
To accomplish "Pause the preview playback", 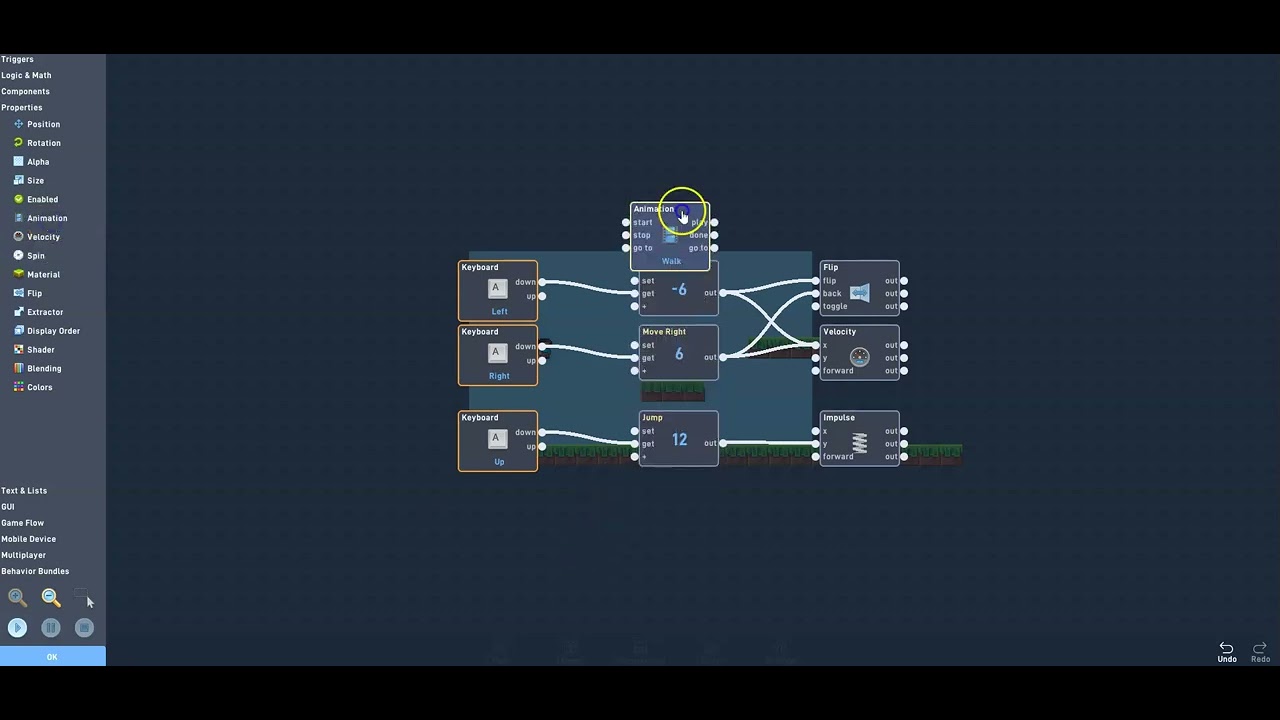I will pos(51,628).
